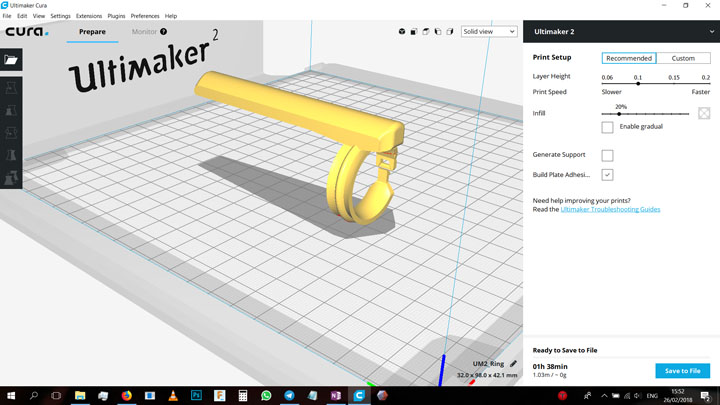Open the File menu
The width and height of the screenshot is (720, 405).
pos(7,16)
